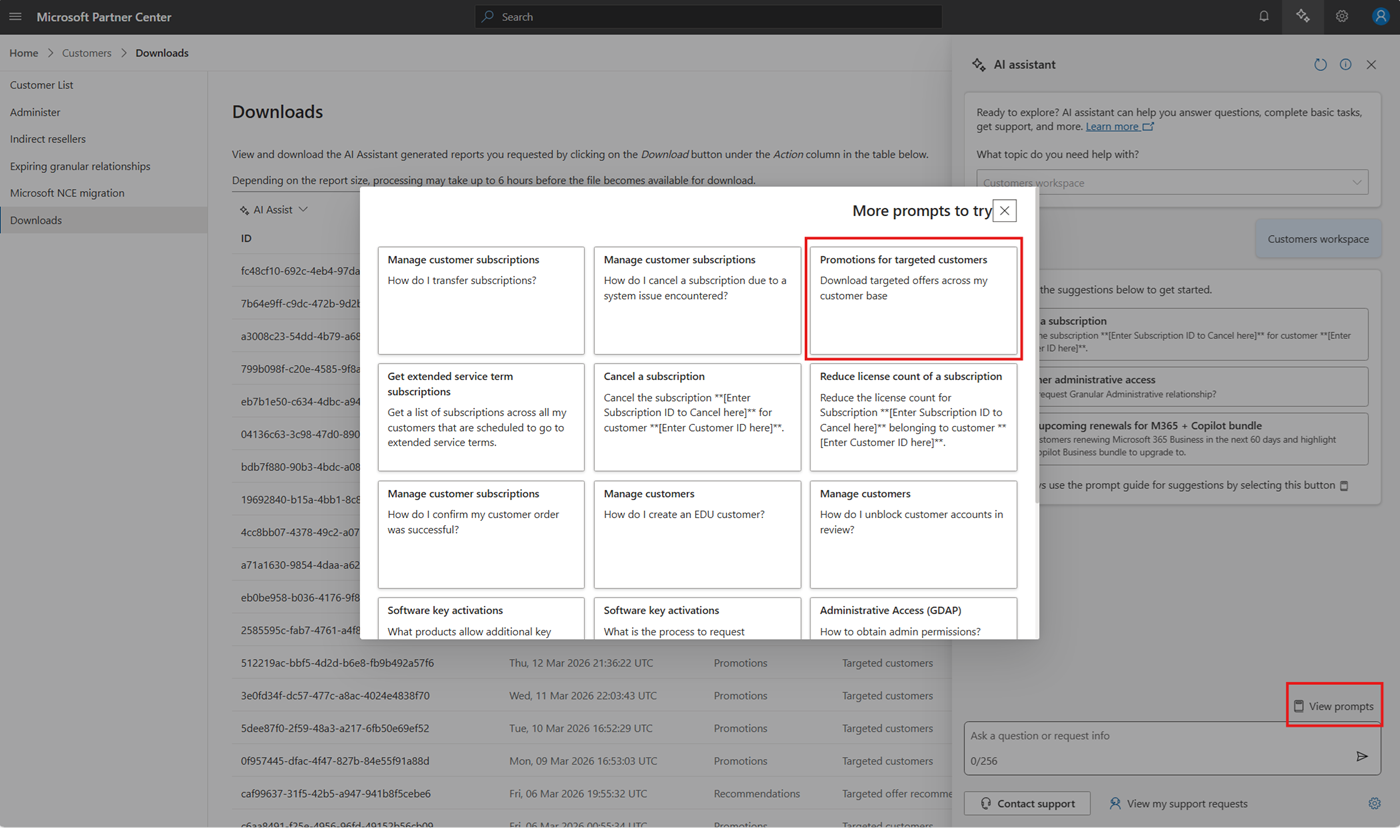Viewport: 1400px width, 828px height.
Task: Open Expiring granular relationships in sidebar
Action: click(x=80, y=166)
